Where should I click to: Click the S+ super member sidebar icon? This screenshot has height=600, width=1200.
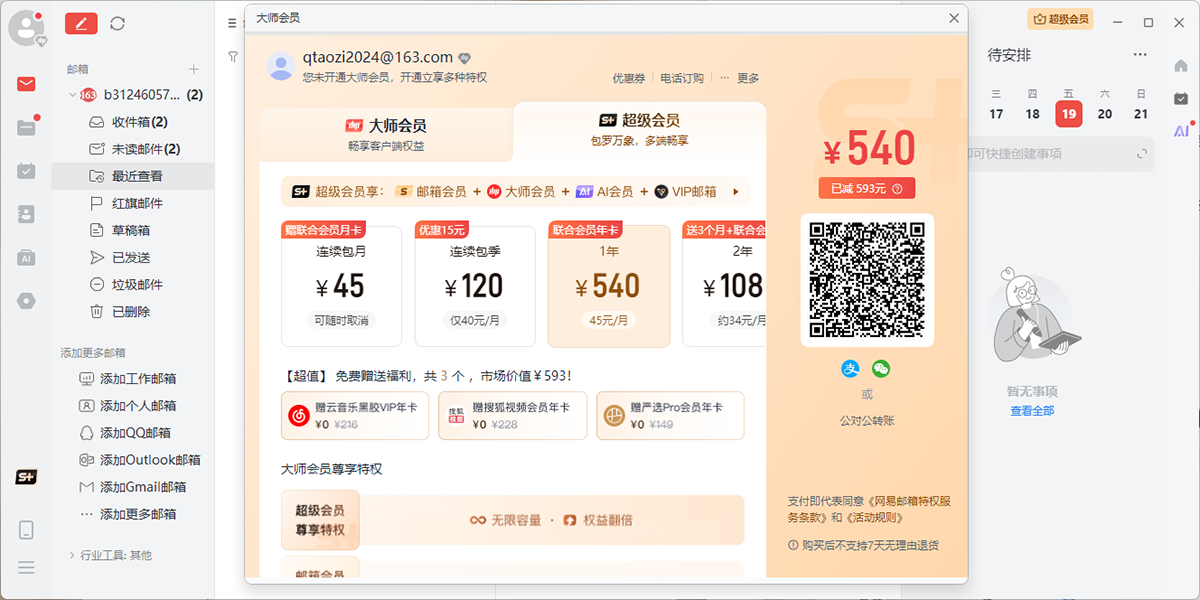pyautogui.click(x=26, y=477)
